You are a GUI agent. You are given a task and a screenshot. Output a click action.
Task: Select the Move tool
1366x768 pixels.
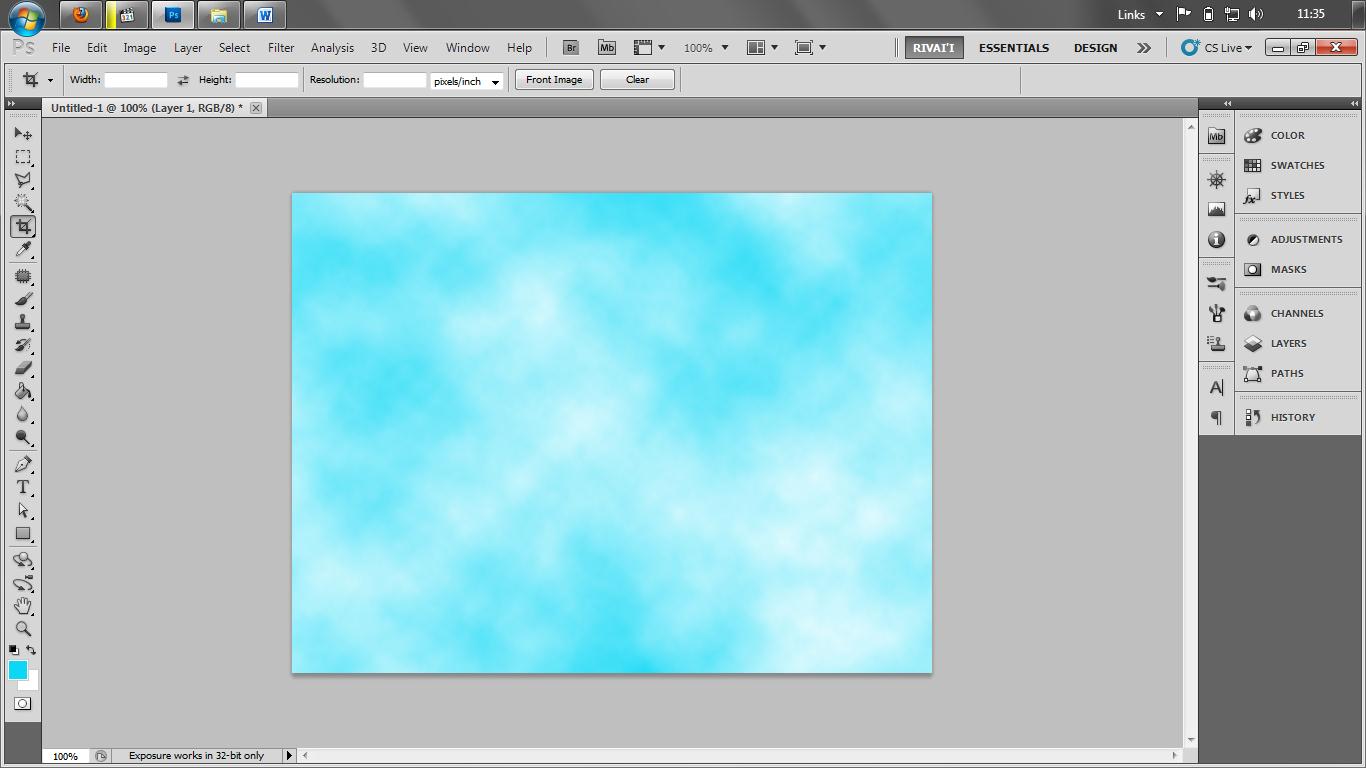pyautogui.click(x=23, y=133)
